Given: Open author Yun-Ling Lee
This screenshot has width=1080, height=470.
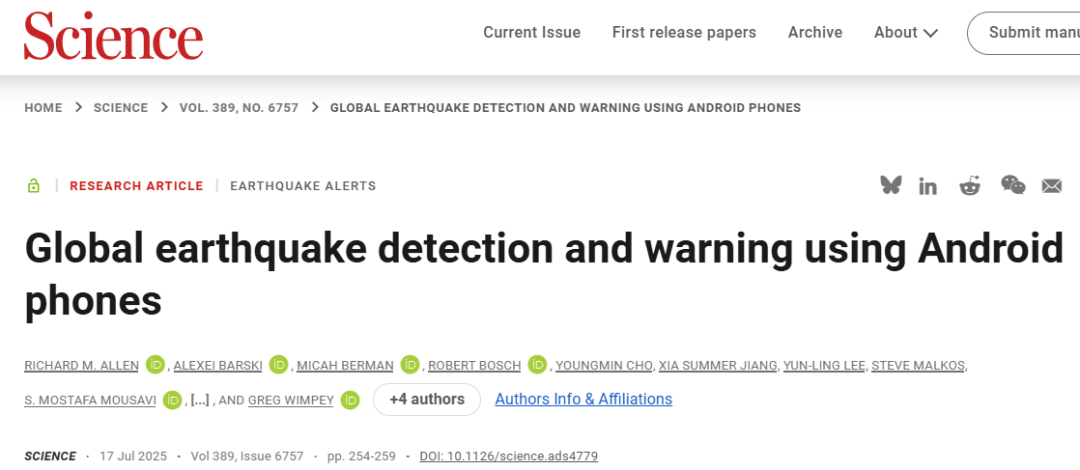Looking at the screenshot, I should pyautogui.click(x=825, y=365).
